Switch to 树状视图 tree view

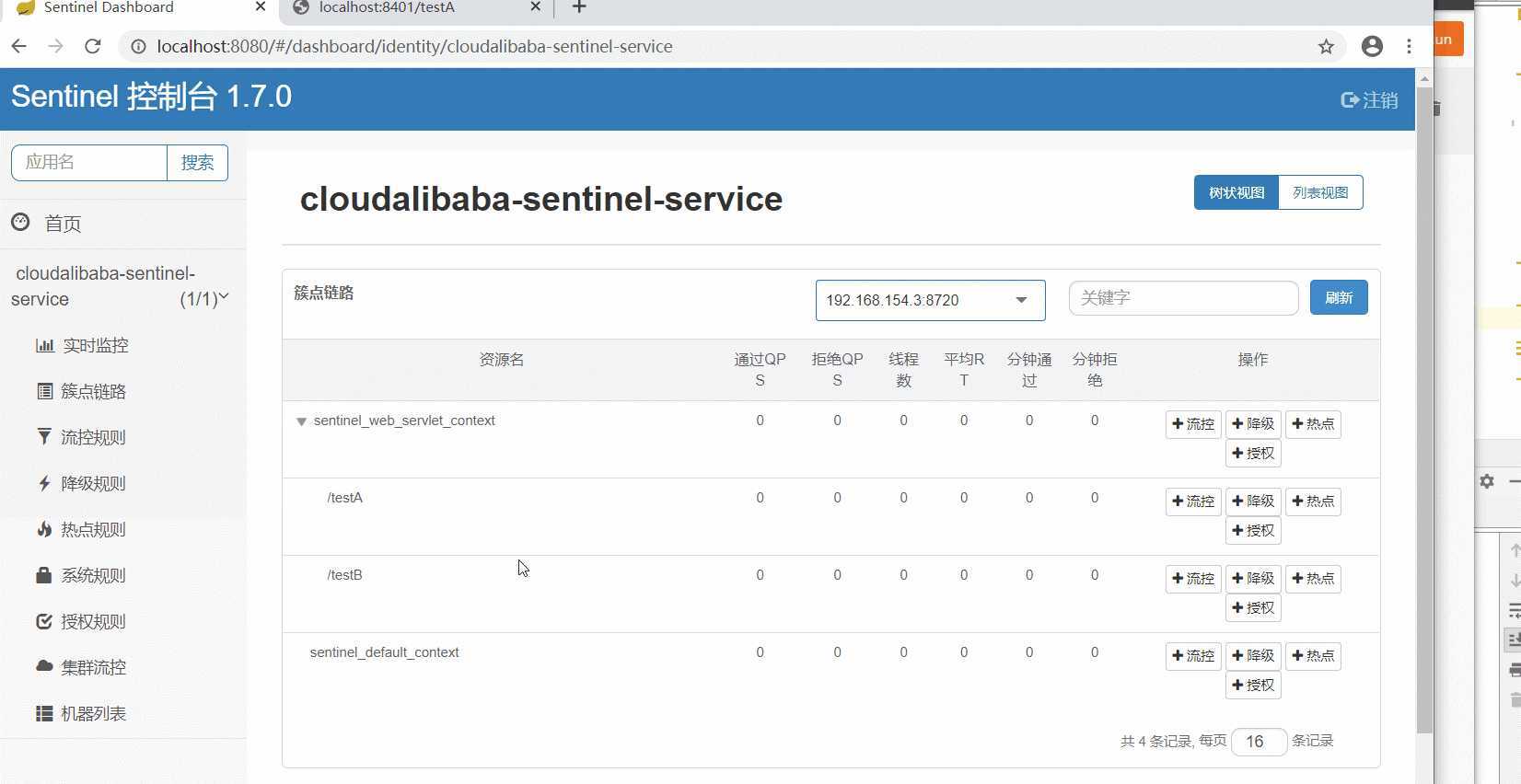click(1237, 192)
